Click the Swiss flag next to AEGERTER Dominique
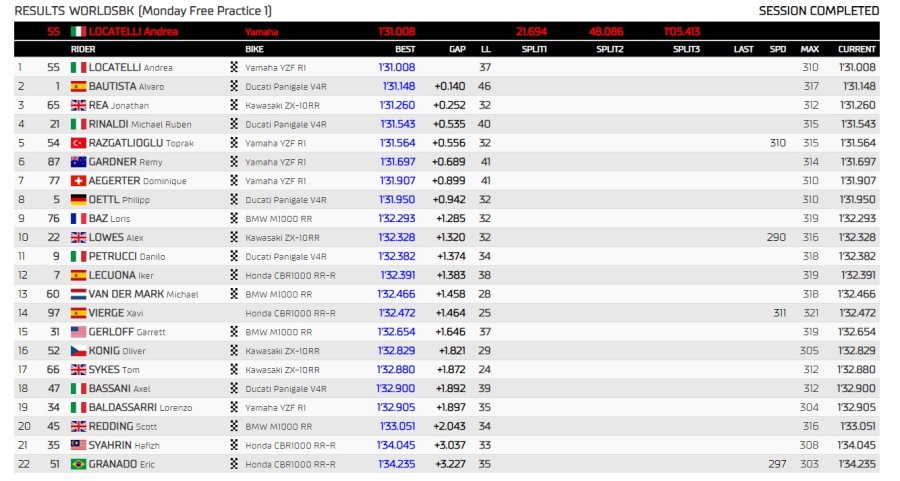Viewport: 900px width, 481px height. point(78,181)
